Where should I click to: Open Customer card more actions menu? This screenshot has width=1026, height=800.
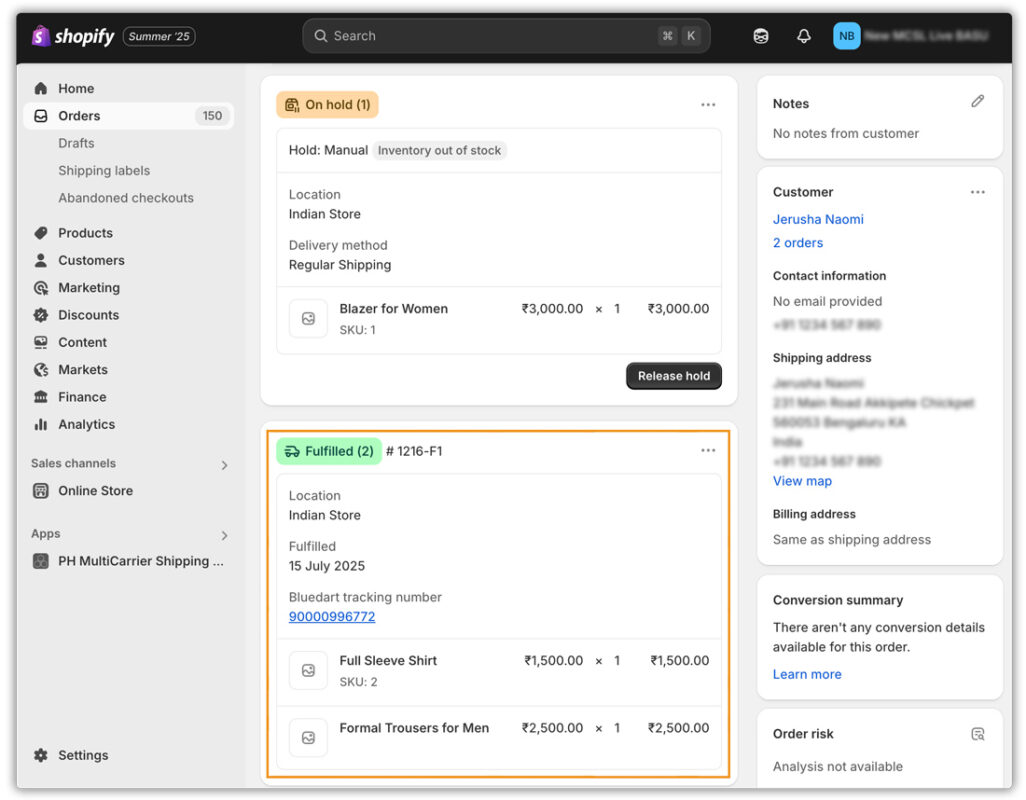coord(978,192)
